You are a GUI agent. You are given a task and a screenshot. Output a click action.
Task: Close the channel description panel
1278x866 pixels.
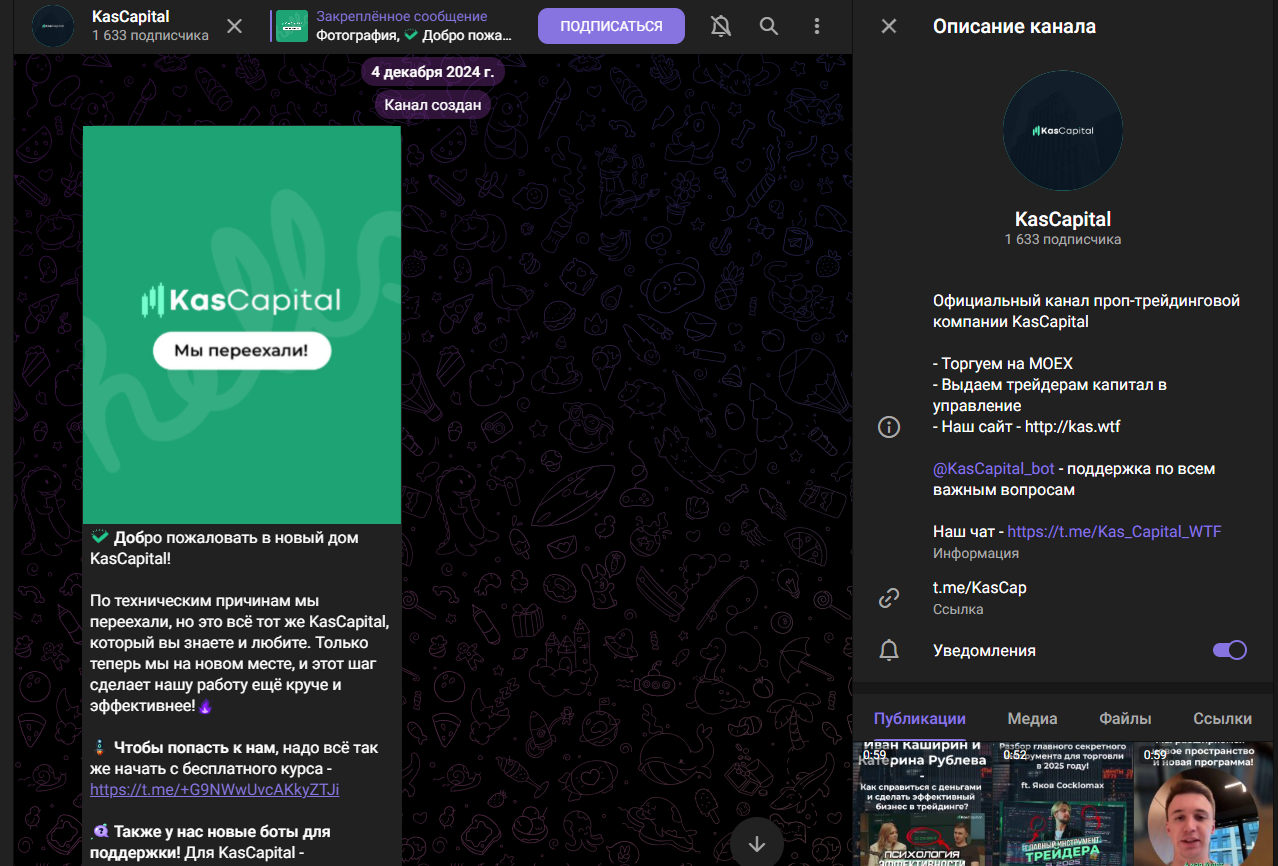(x=889, y=26)
